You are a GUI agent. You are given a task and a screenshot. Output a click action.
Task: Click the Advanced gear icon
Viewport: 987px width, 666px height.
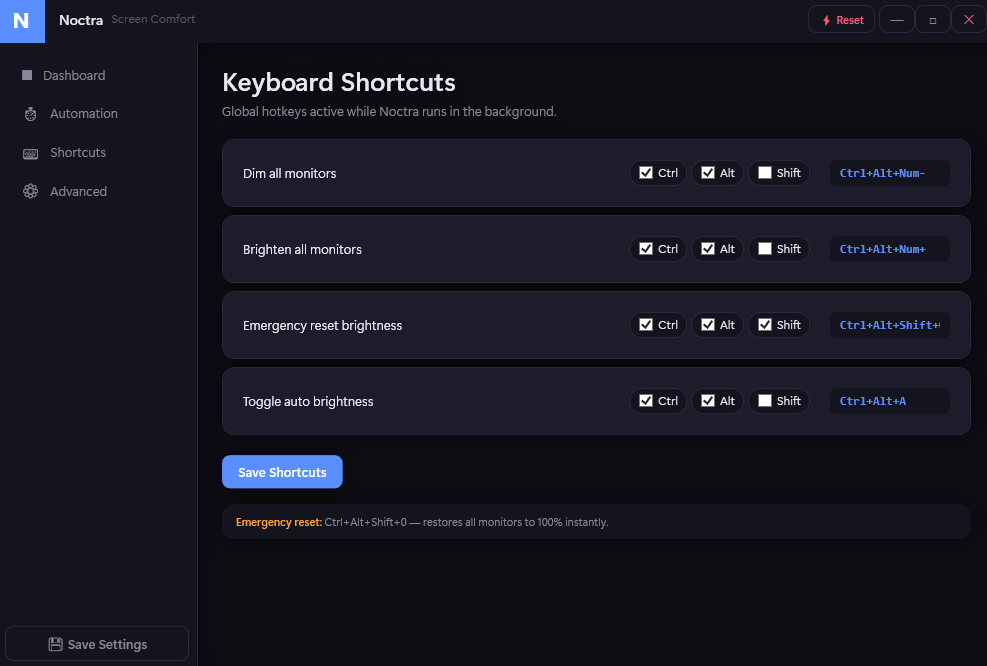pyautogui.click(x=30, y=191)
